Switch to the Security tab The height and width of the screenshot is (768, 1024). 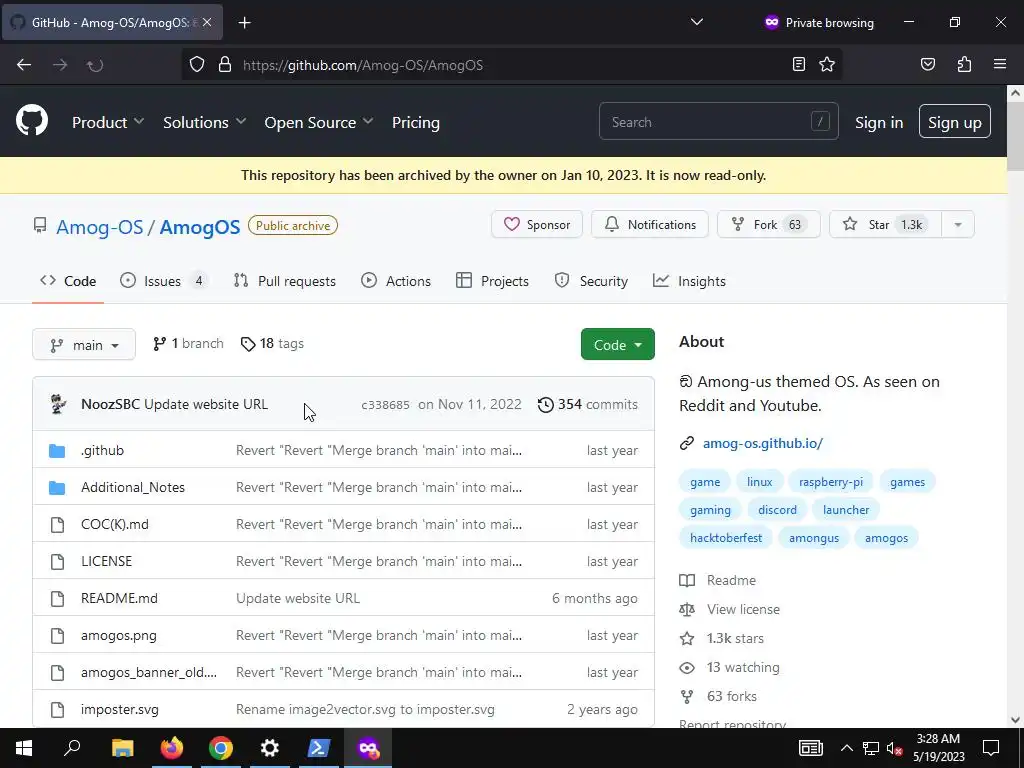point(591,281)
